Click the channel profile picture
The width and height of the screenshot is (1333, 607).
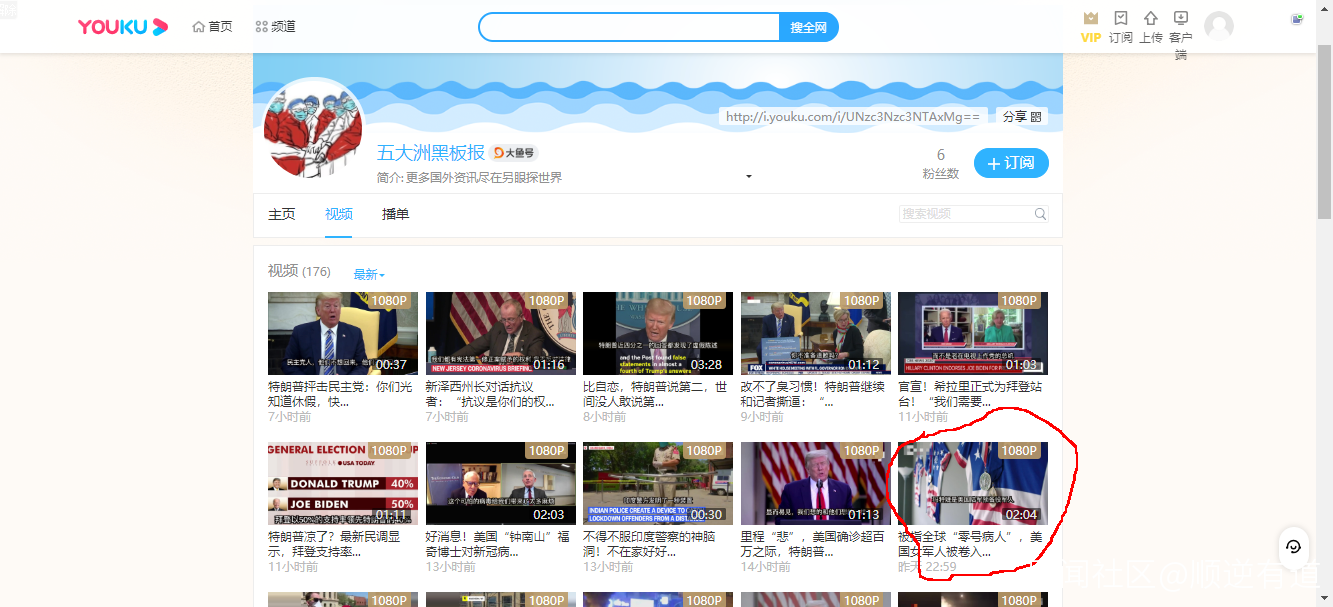[313, 128]
